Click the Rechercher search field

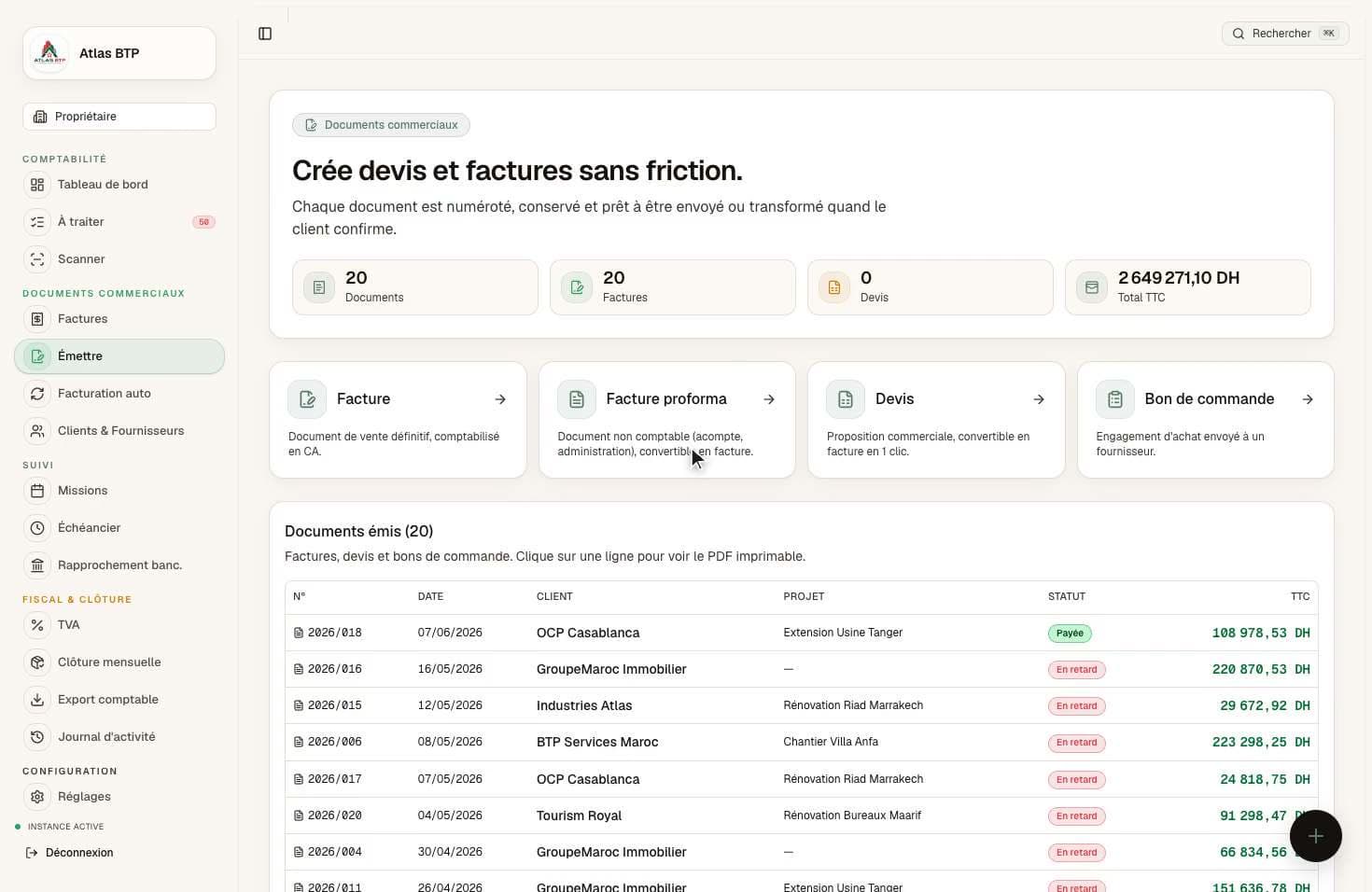1285,34
